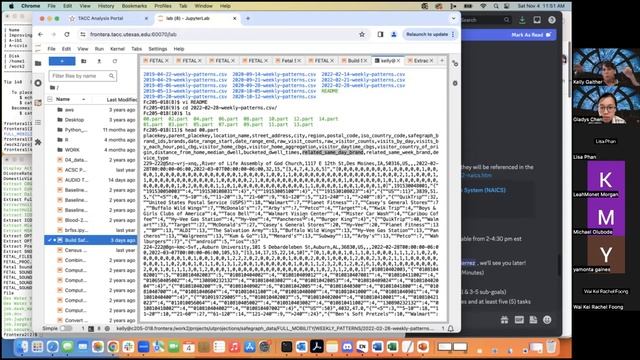Viewport: 640px width, 360px height.
Task: Click the Upload Files icon in file browser
Action: point(99,61)
